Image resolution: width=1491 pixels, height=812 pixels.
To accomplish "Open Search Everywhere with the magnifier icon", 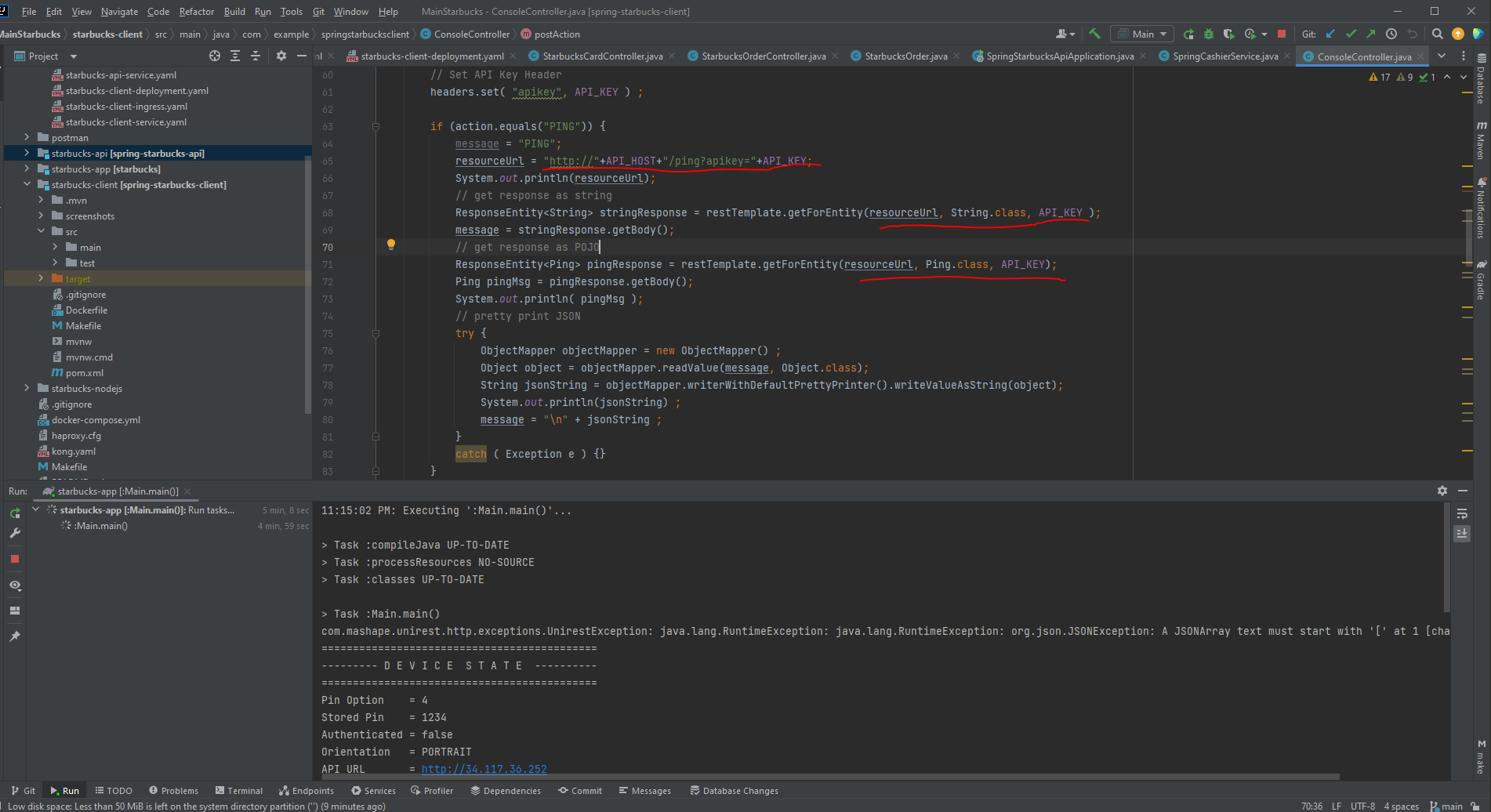I will (1437, 34).
